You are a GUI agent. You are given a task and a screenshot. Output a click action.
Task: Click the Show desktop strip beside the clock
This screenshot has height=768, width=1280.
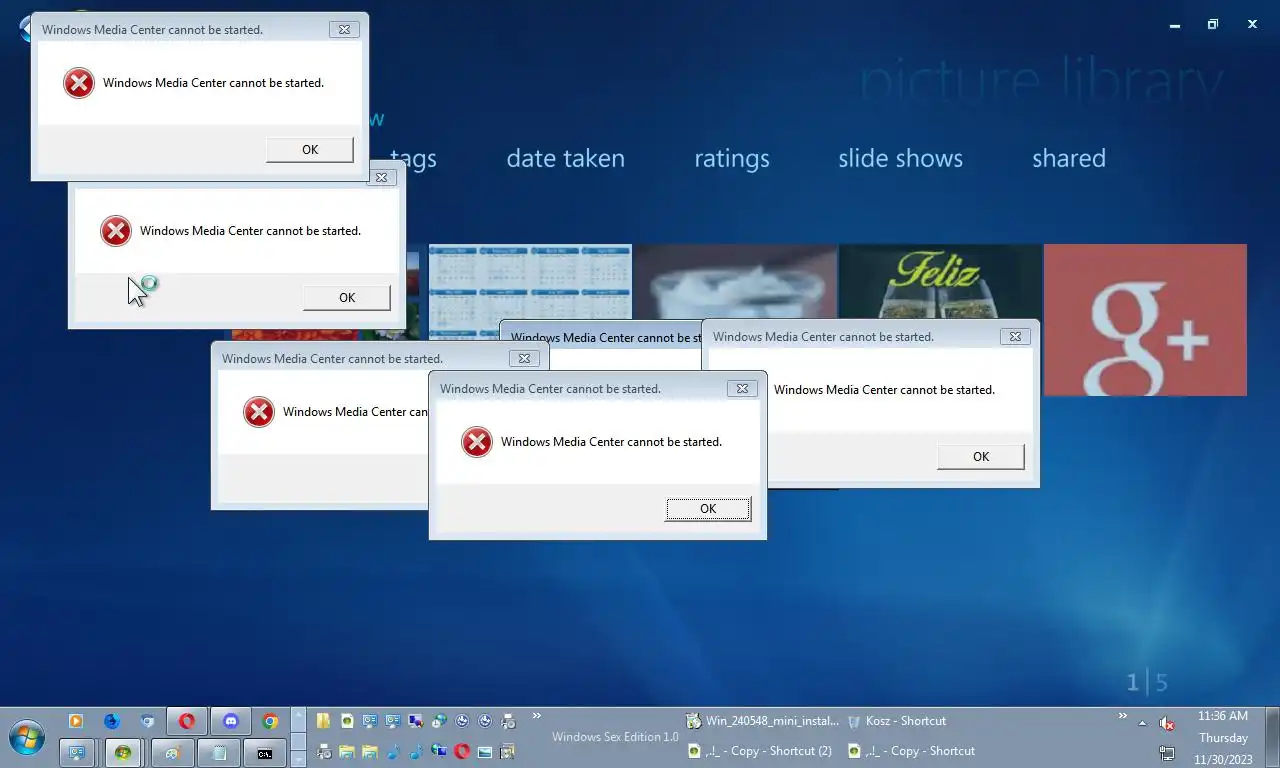point(1272,738)
